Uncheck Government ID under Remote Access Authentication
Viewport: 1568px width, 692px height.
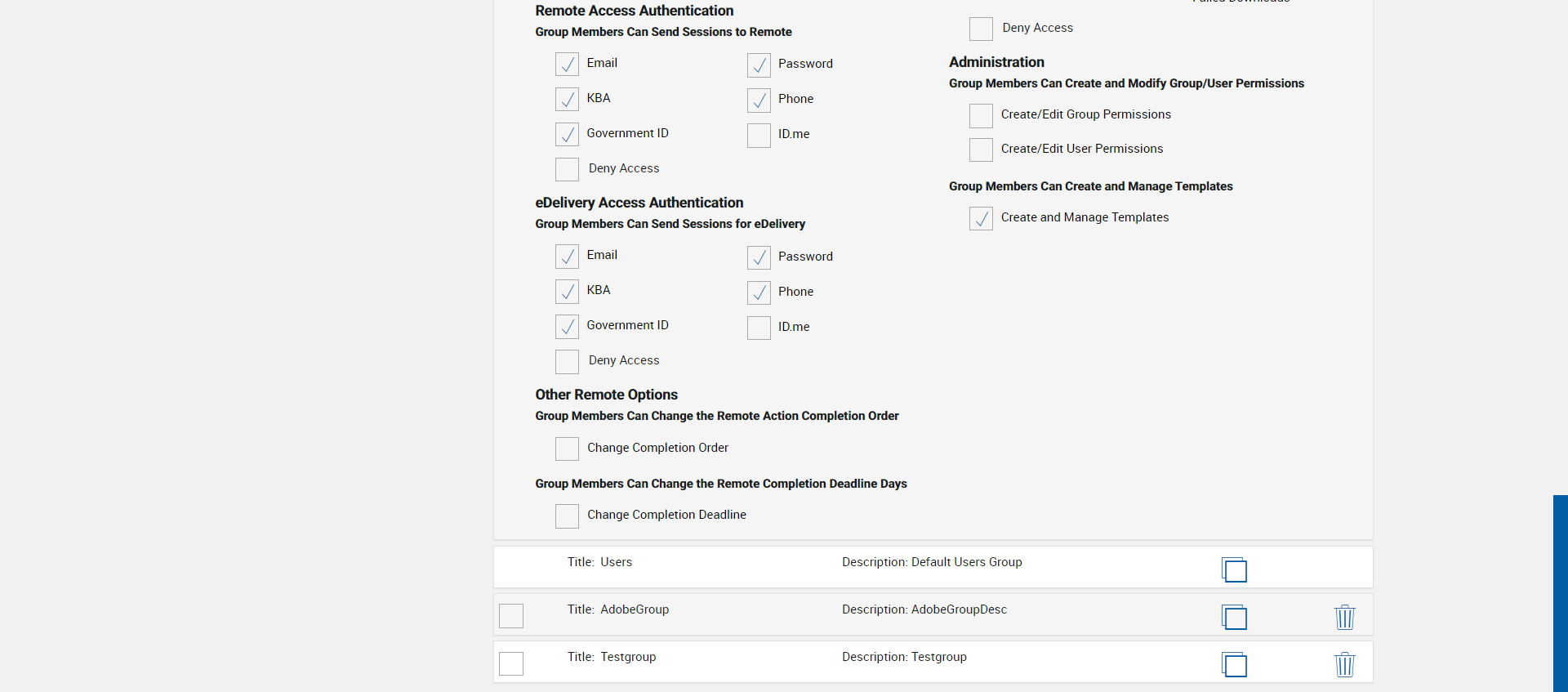[x=567, y=134]
